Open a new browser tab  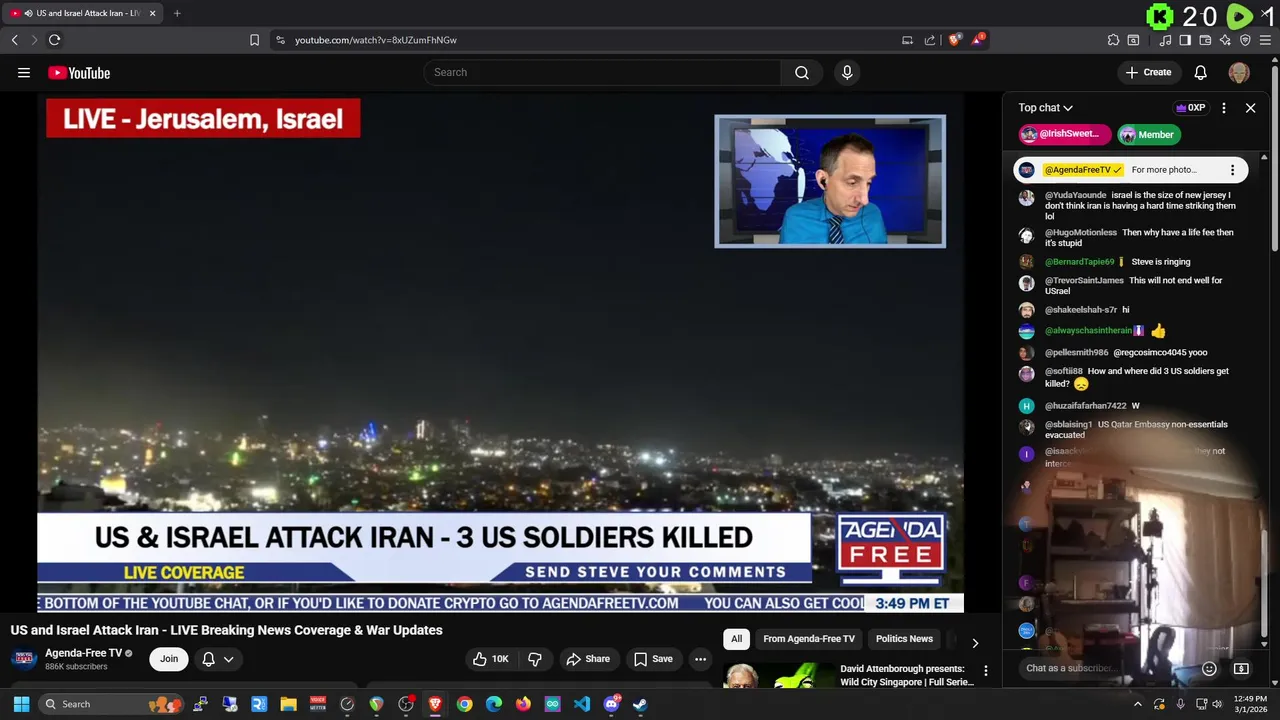click(x=177, y=13)
